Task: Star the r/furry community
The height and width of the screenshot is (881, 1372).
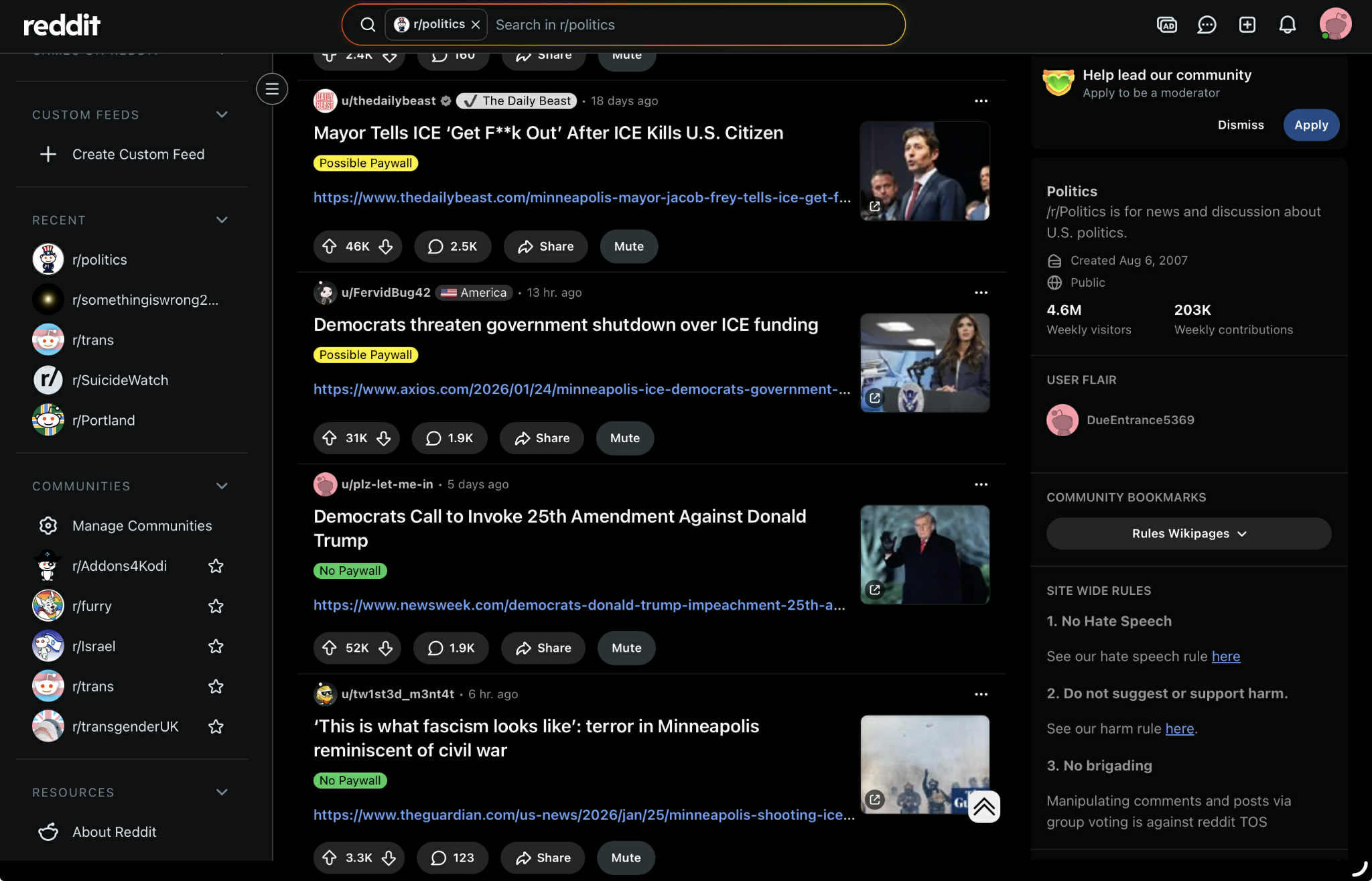Action: [216, 606]
